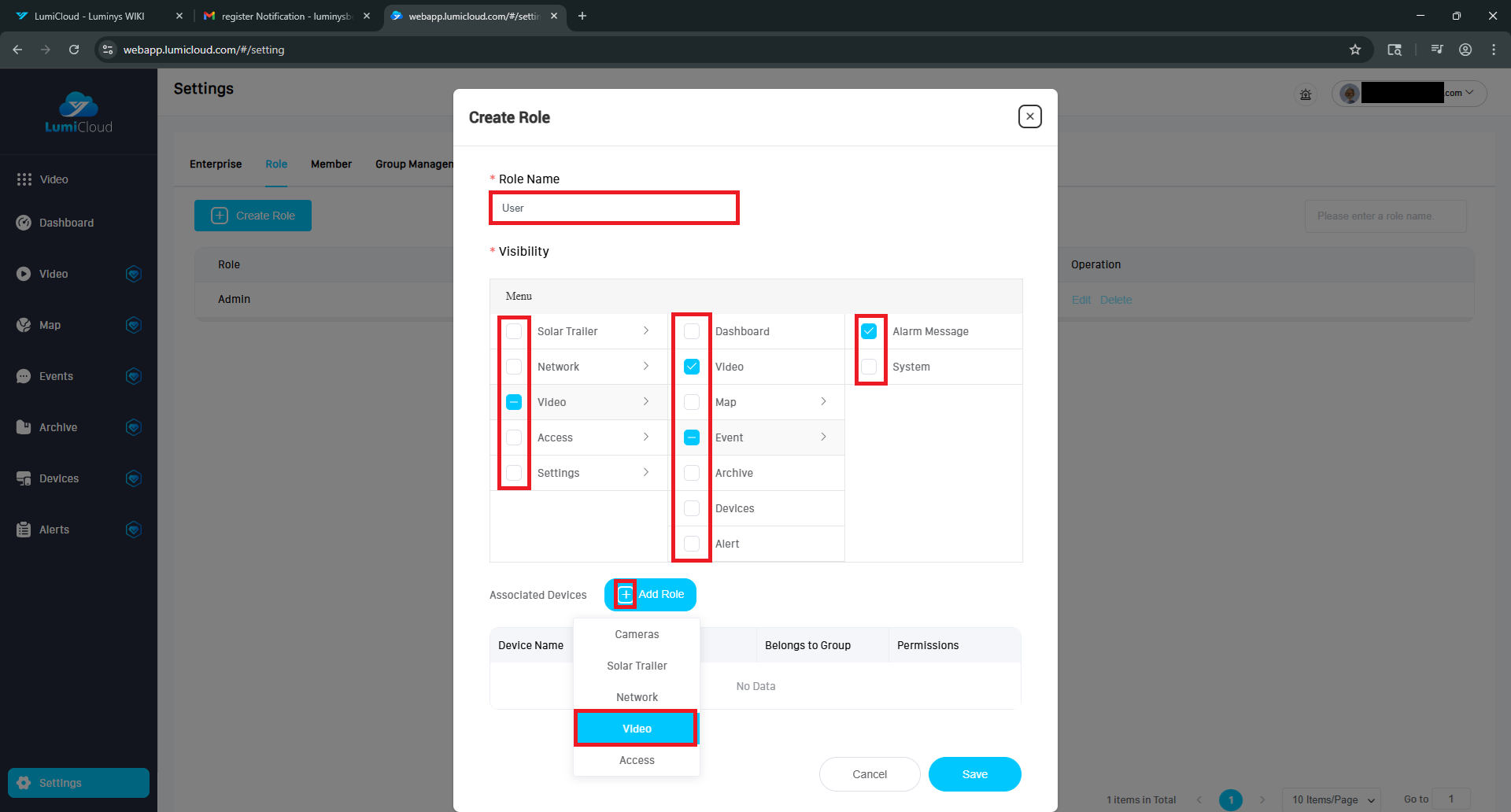Bookmark this page with star icon
1511x812 pixels.
pyautogui.click(x=1355, y=50)
